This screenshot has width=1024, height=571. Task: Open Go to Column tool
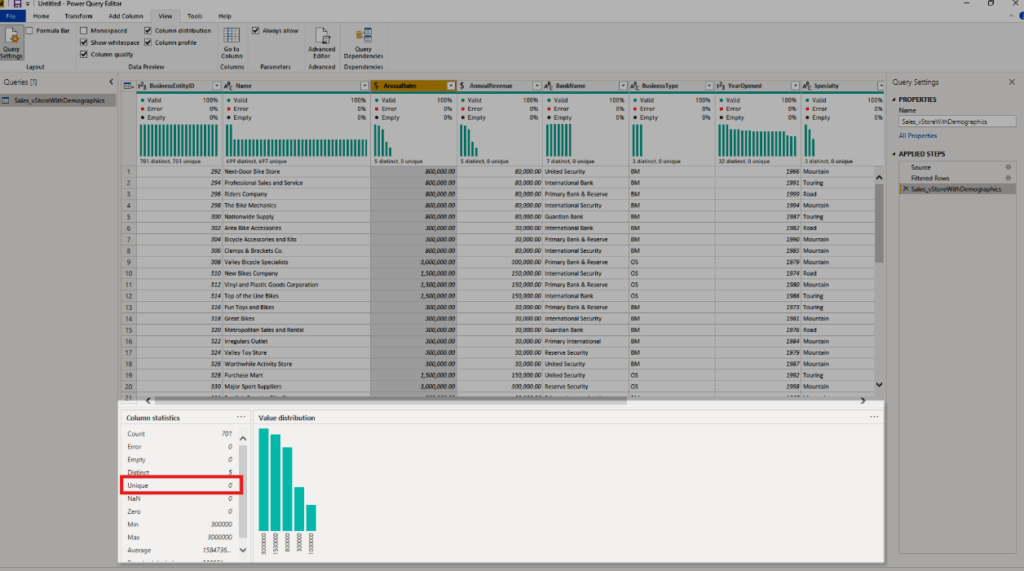pos(231,42)
